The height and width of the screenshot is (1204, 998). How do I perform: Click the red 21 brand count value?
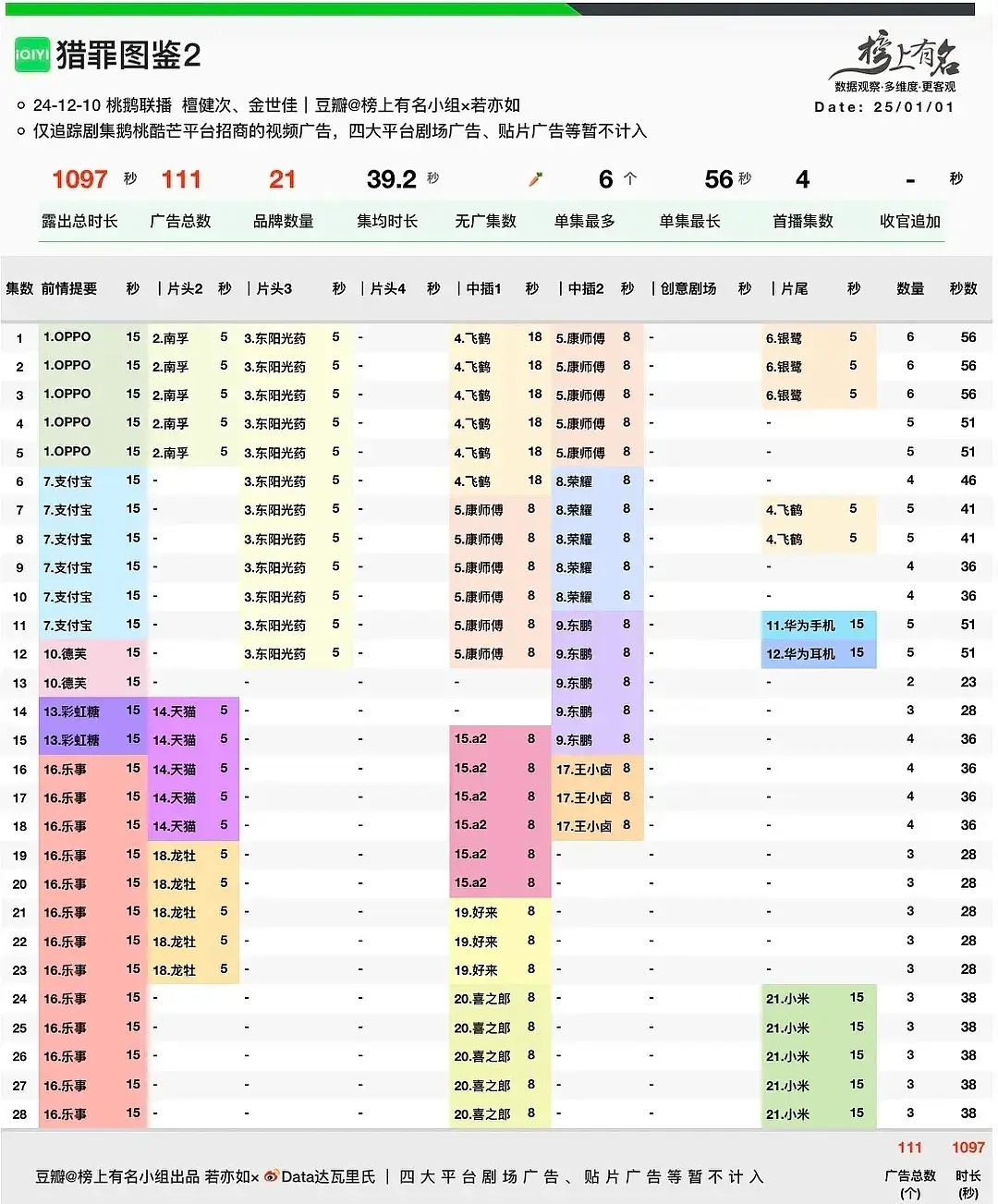[x=282, y=179]
